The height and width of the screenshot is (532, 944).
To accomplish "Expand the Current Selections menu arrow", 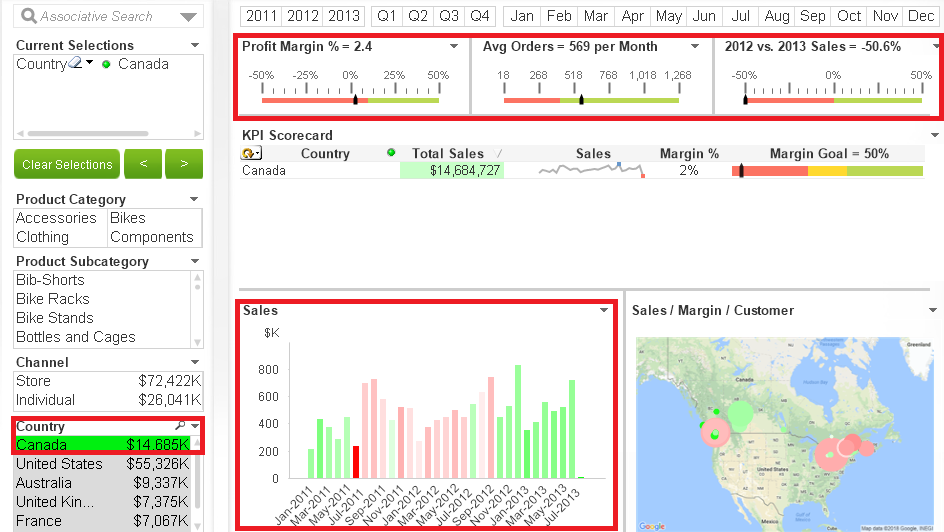I will tap(194, 45).
